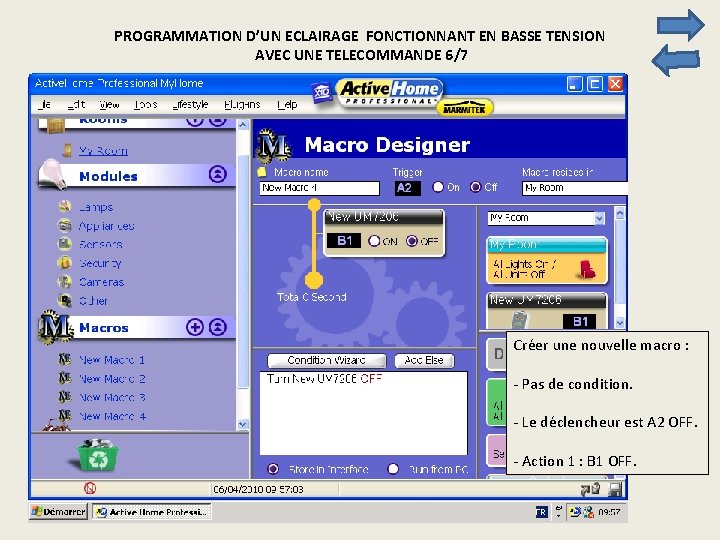Select Appliances in Modules list
This screenshot has width=720, height=540.
107,226
